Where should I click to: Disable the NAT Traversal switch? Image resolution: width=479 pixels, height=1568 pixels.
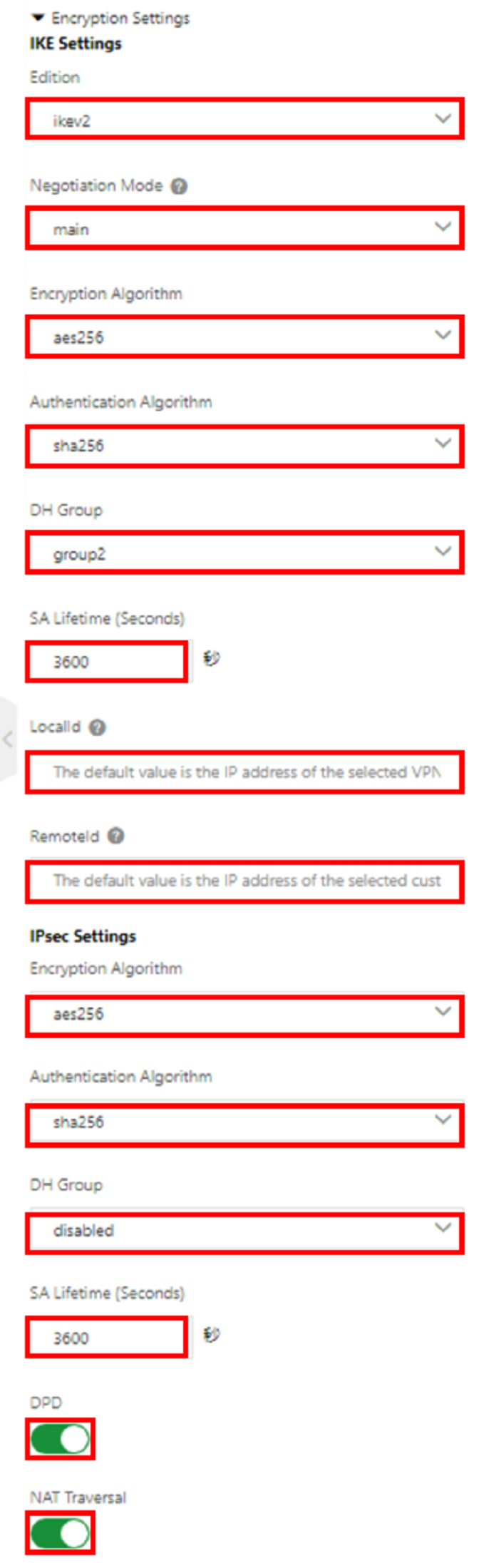tap(60, 1534)
